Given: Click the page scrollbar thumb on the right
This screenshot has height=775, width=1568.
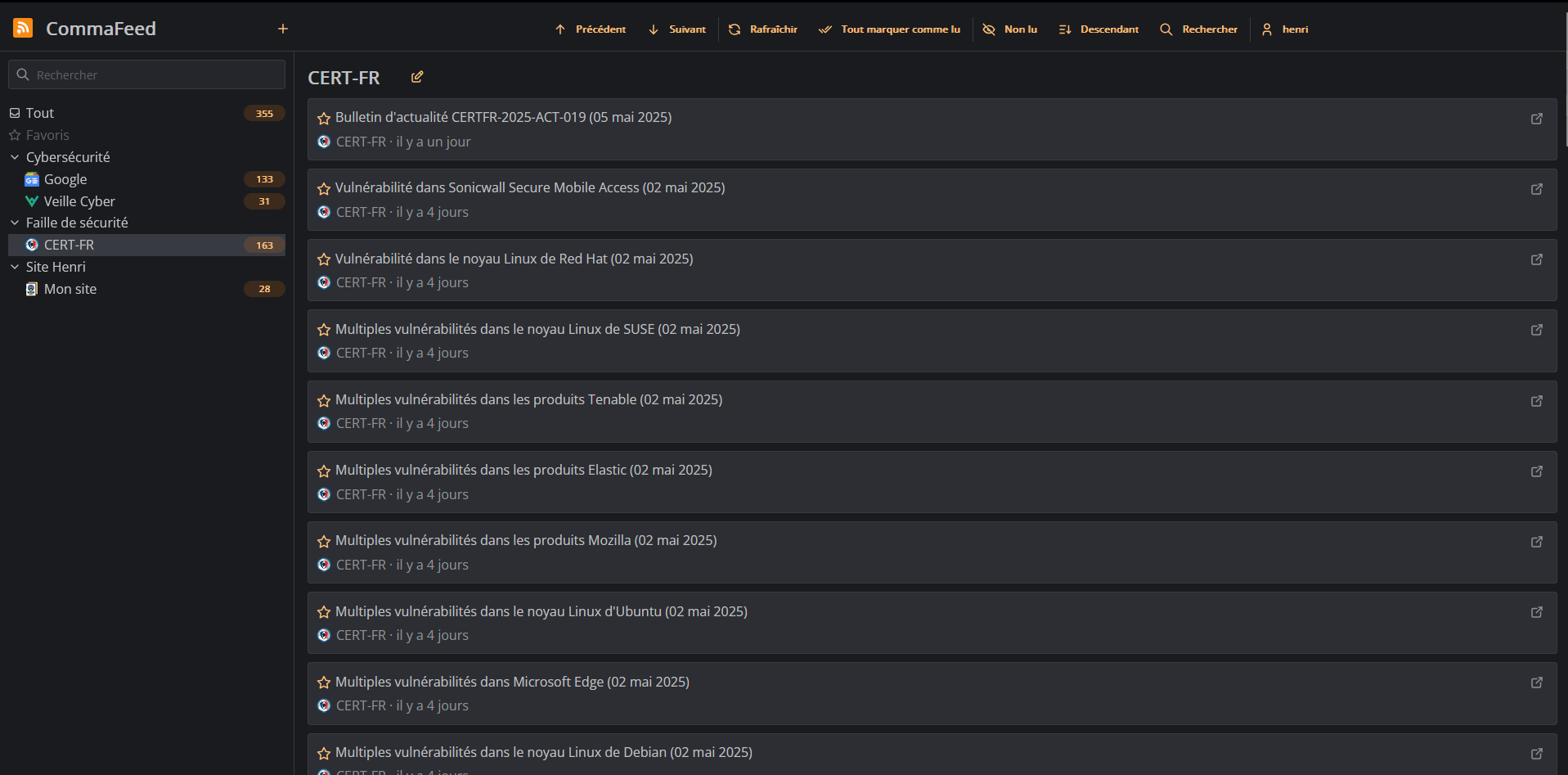Looking at the screenshot, I should [1566, 78].
